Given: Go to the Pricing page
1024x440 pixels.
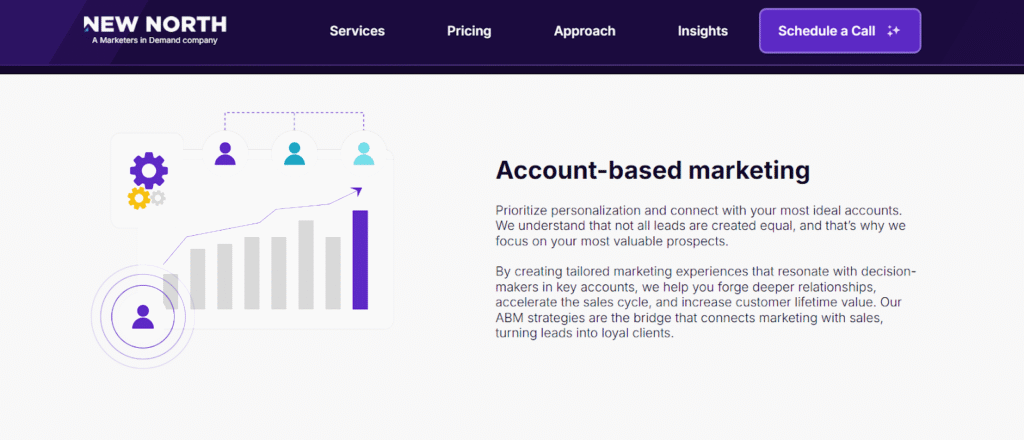Looking at the screenshot, I should pos(469,31).
